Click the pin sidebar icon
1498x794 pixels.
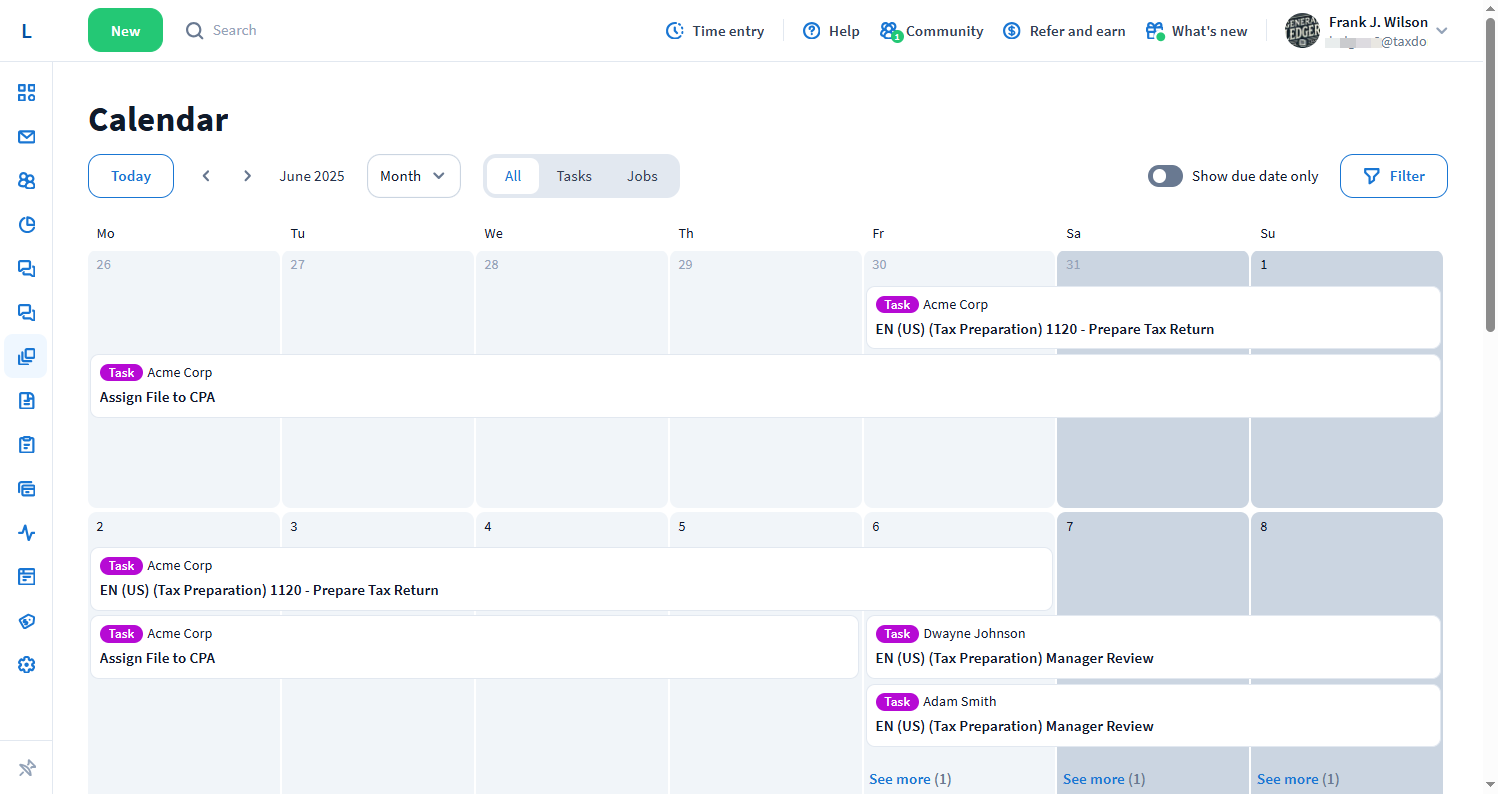pos(27,768)
